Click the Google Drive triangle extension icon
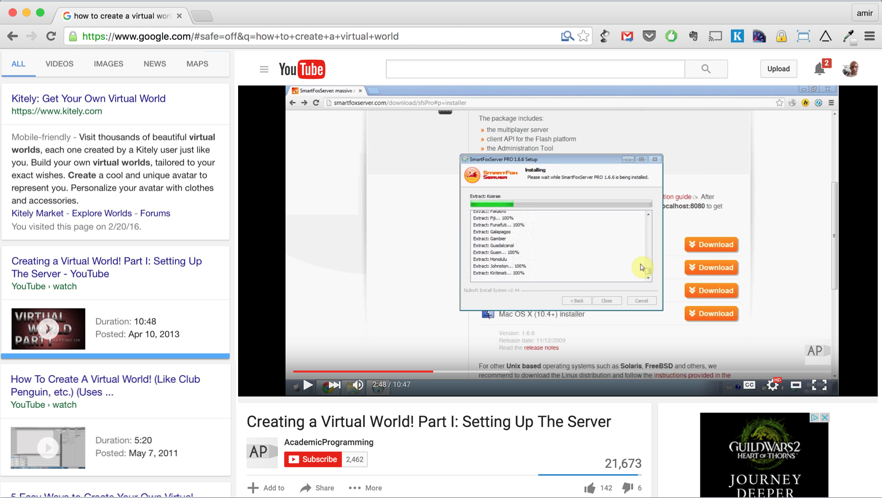 click(x=825, y=36)
